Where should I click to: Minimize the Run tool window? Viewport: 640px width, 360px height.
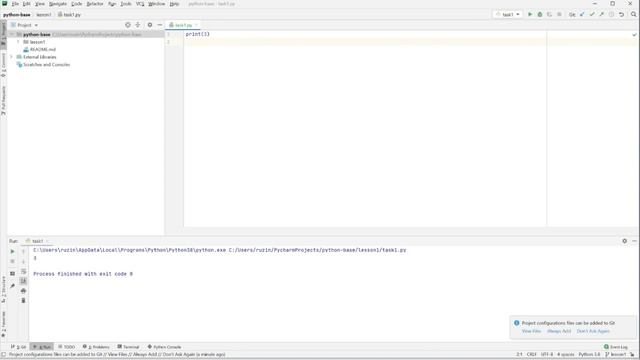click(x=634, y=241)
